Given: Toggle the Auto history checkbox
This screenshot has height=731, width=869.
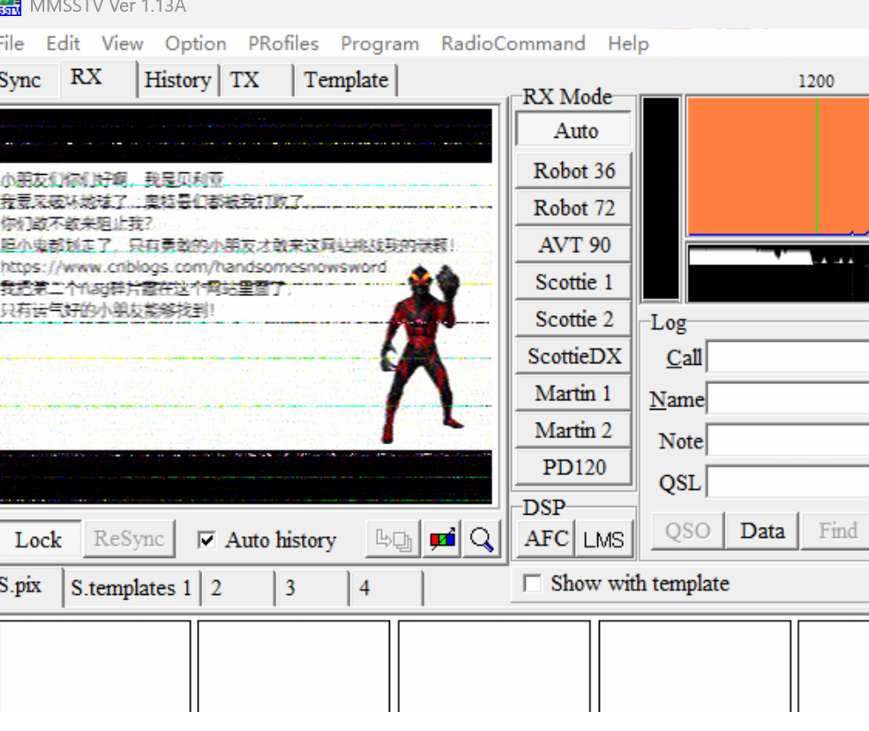Looking at the screenshot, I should pyautogui.click(x=206, y=540).
